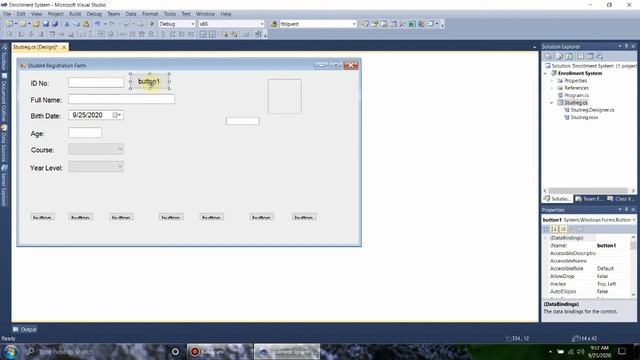Select Studreg.Designer.cs in Solution Explorer
The height and width of the screenshot is (360, 640).
tap(592, 110)
